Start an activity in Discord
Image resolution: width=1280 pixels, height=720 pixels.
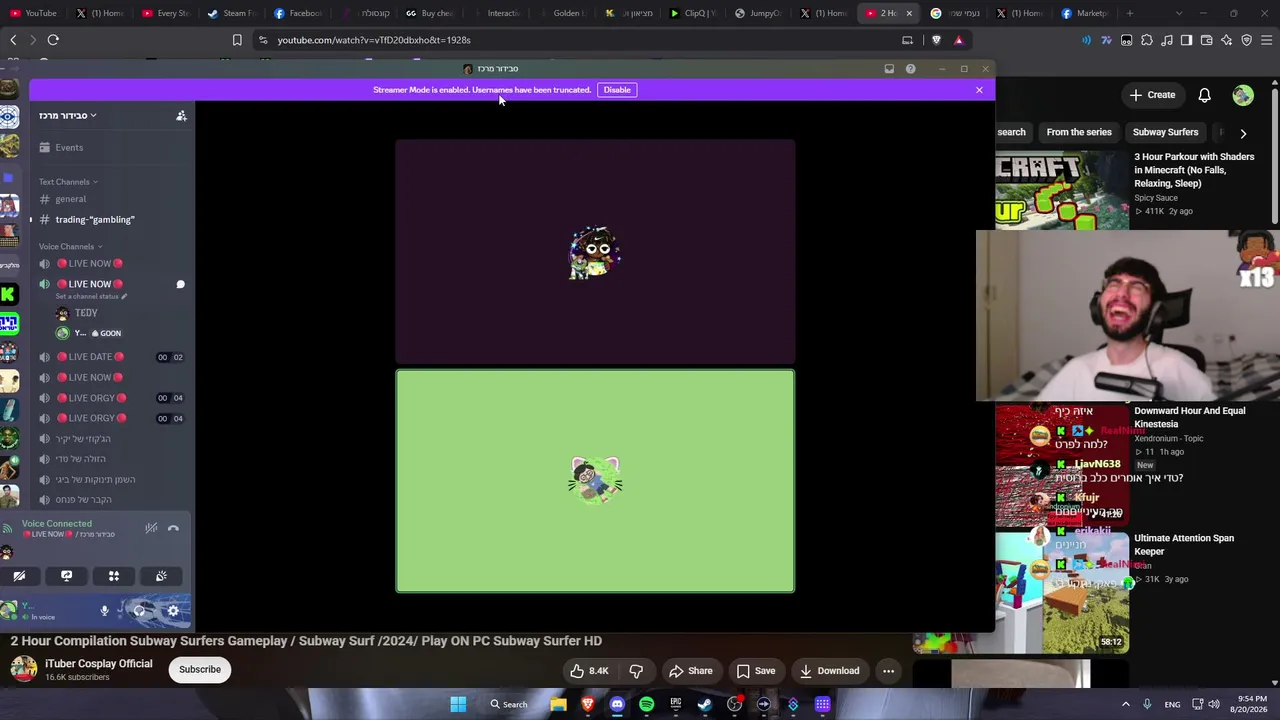[x=114, y=576]
